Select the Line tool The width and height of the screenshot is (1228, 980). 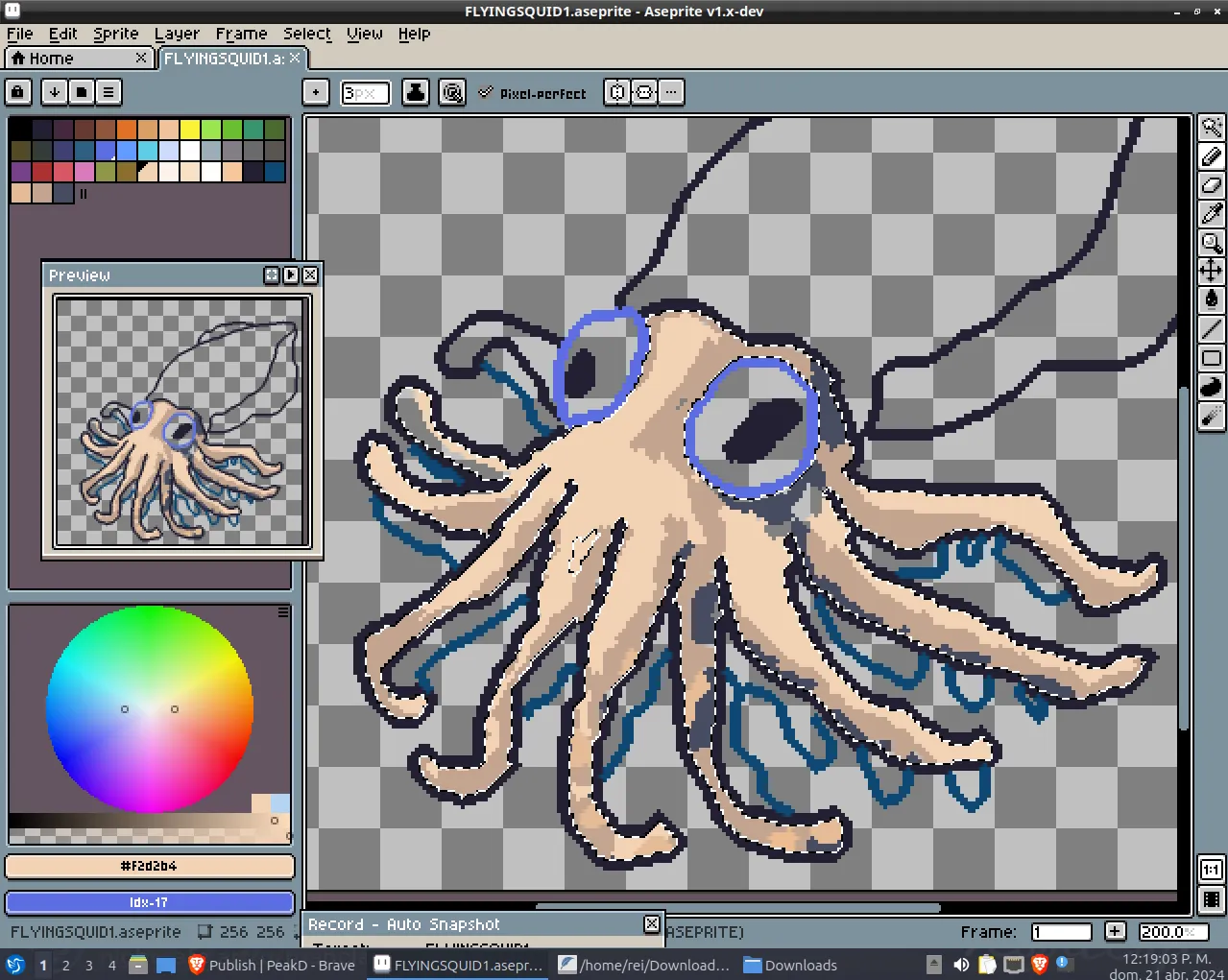(x=1212, y=328)
